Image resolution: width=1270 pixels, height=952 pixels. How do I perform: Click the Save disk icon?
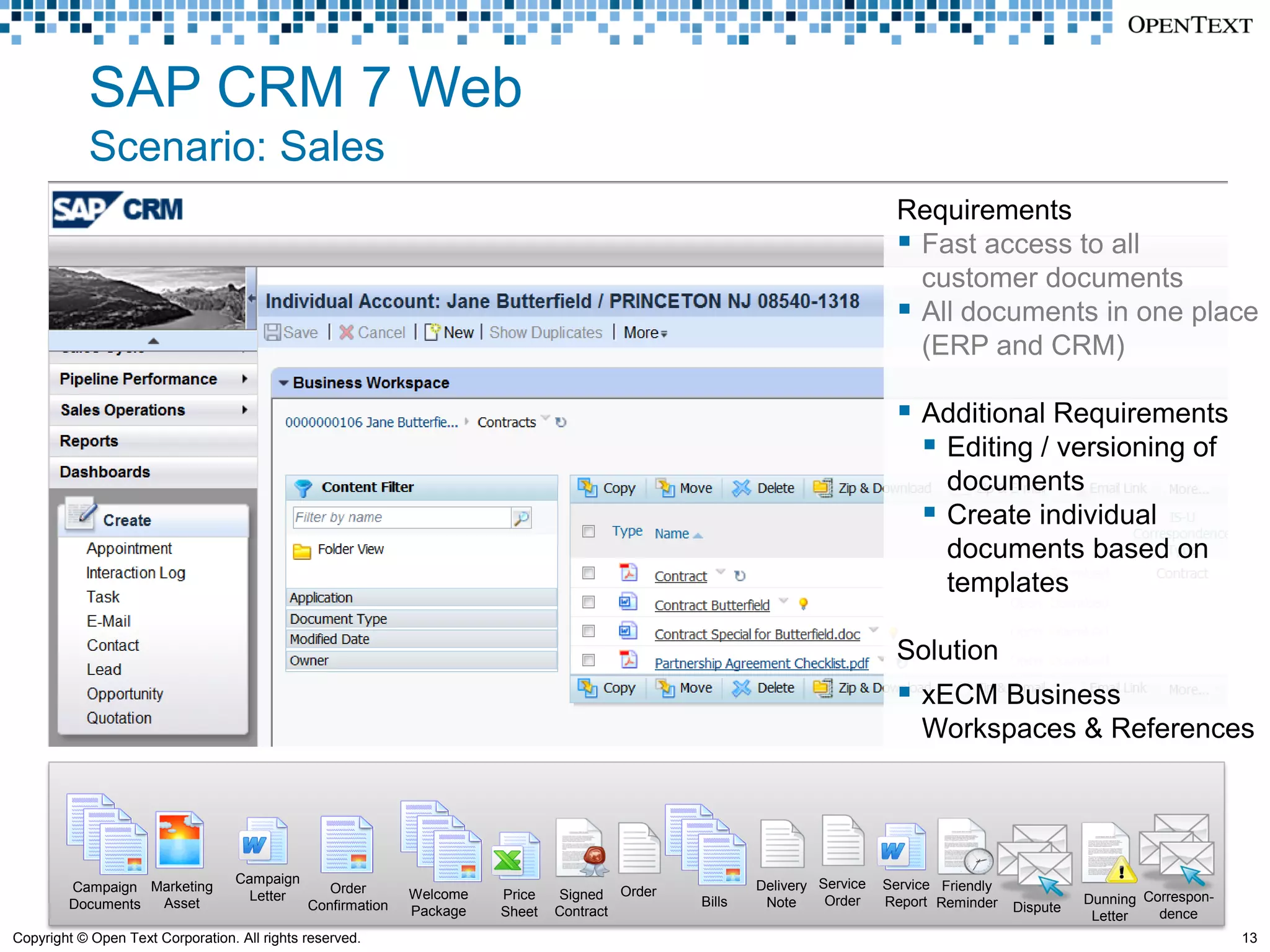(x=272, y=333)
